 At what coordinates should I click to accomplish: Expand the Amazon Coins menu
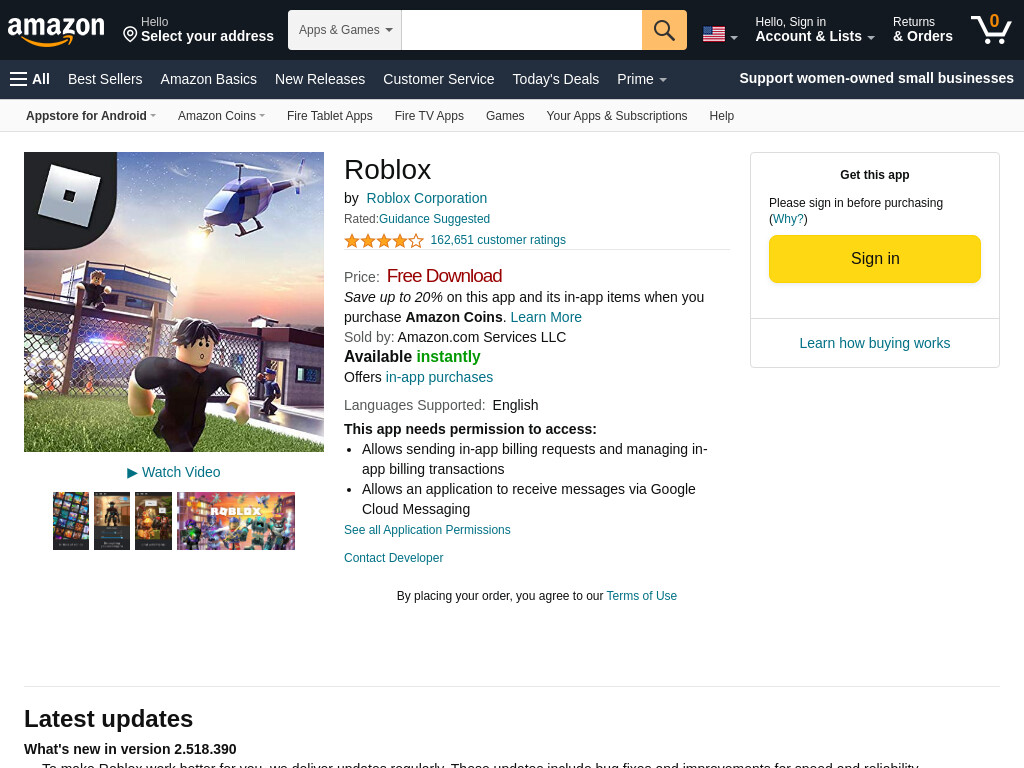tap(221, 116)
